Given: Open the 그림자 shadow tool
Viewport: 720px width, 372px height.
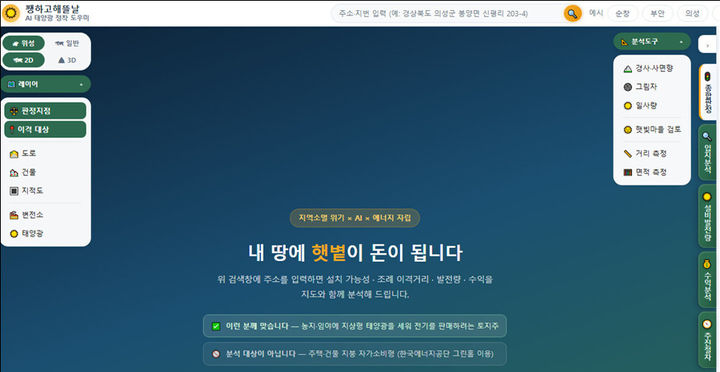Looking at the screenshot, I should pyautogui.click(x=652, y=86).
